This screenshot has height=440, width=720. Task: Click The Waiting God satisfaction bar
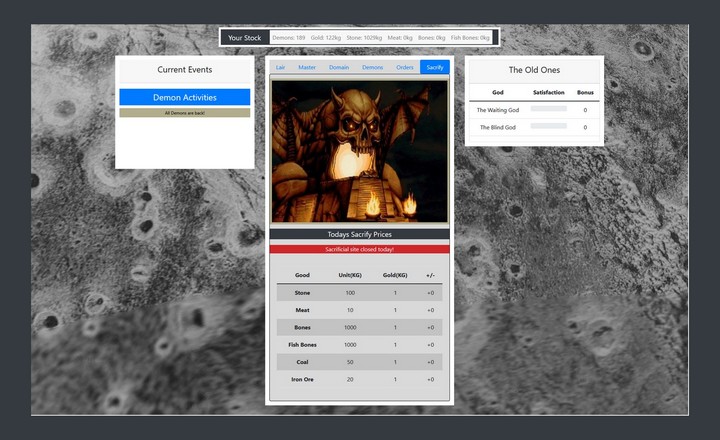pyautogui.click(x=548, y=109)
